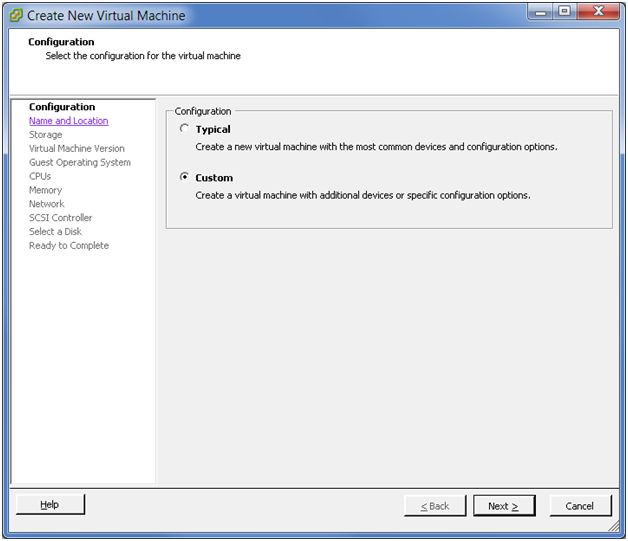Select the Typical configuration radio button
628x541 pixels.
tap(184, 129)
